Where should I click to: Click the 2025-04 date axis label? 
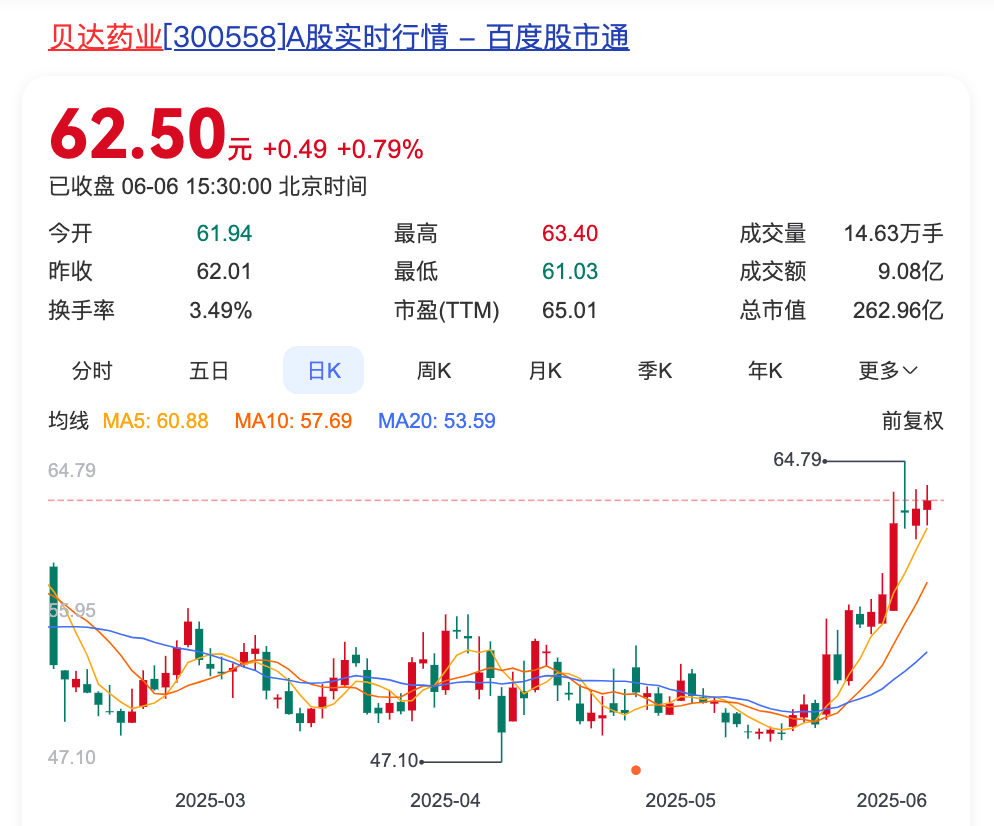445,801
